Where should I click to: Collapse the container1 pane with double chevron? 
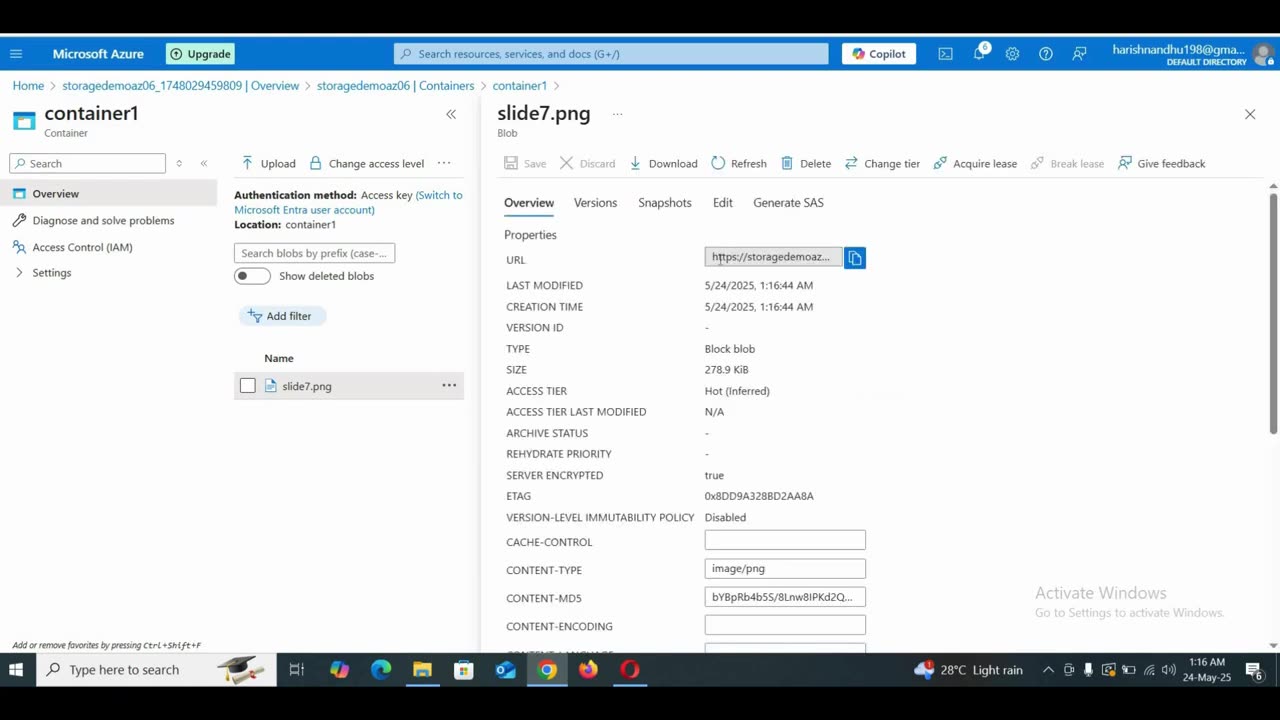(451, 115)
